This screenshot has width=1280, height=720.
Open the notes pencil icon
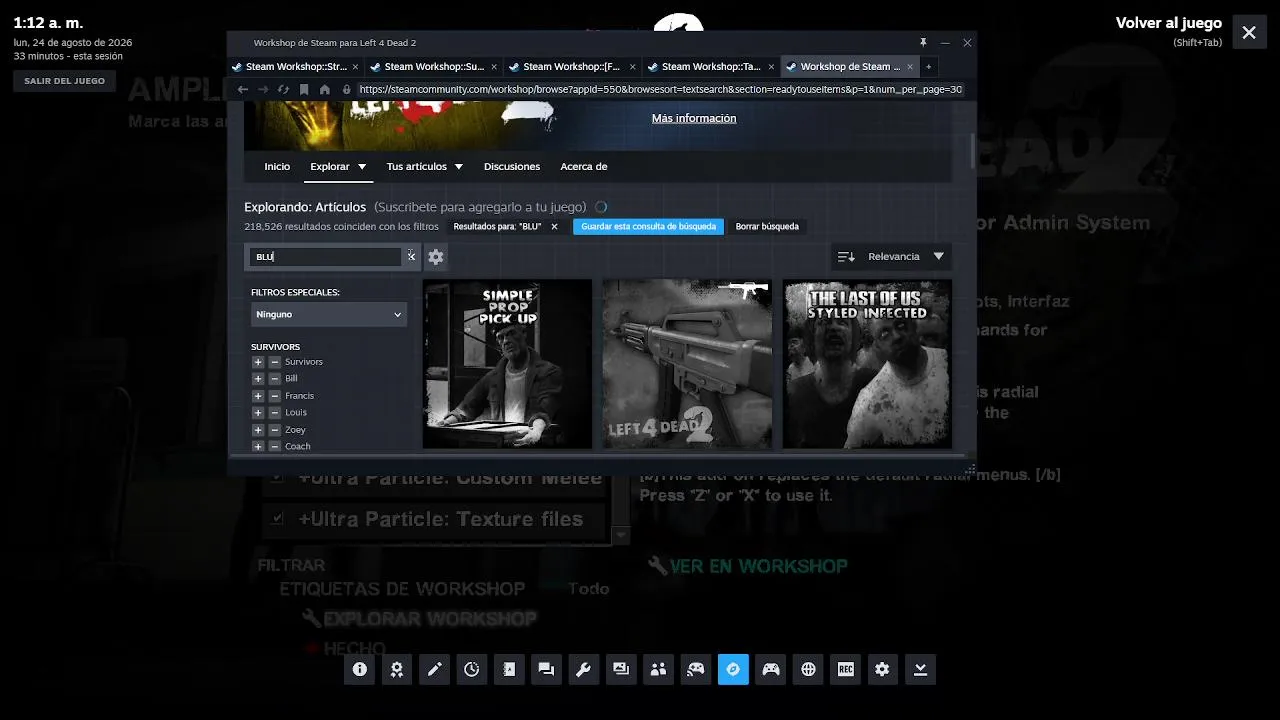pos(434,669)
